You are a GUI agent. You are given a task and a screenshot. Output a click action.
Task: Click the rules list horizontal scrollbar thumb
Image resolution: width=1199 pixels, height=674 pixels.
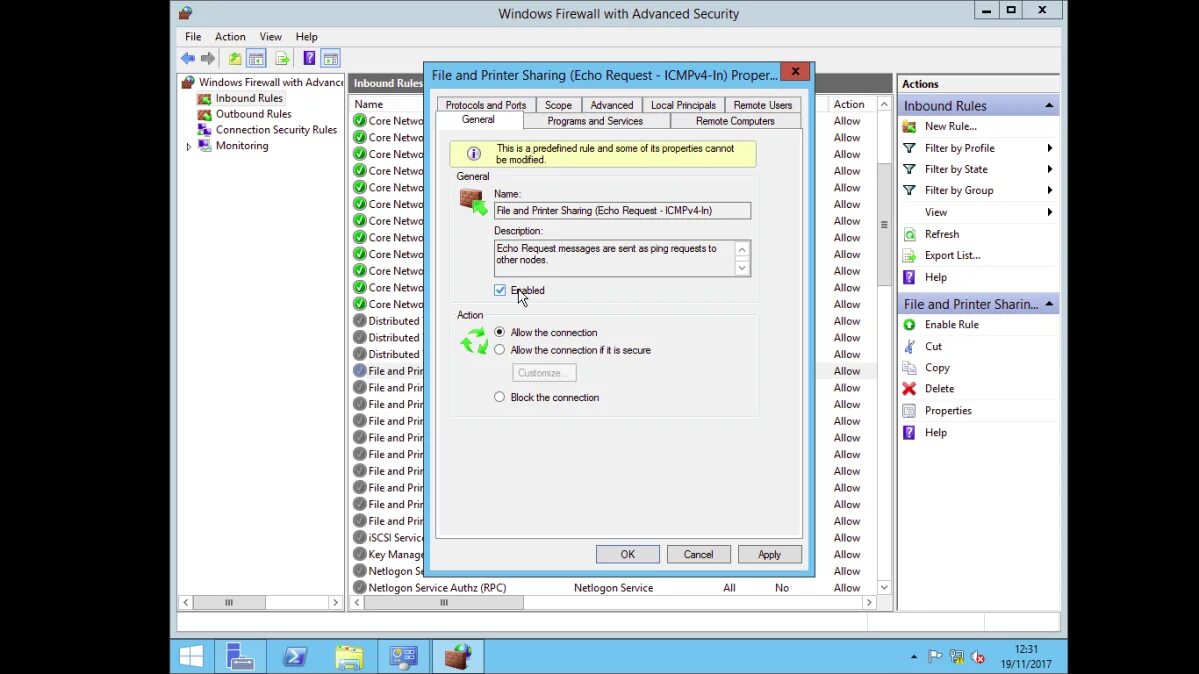coord(444,603)
